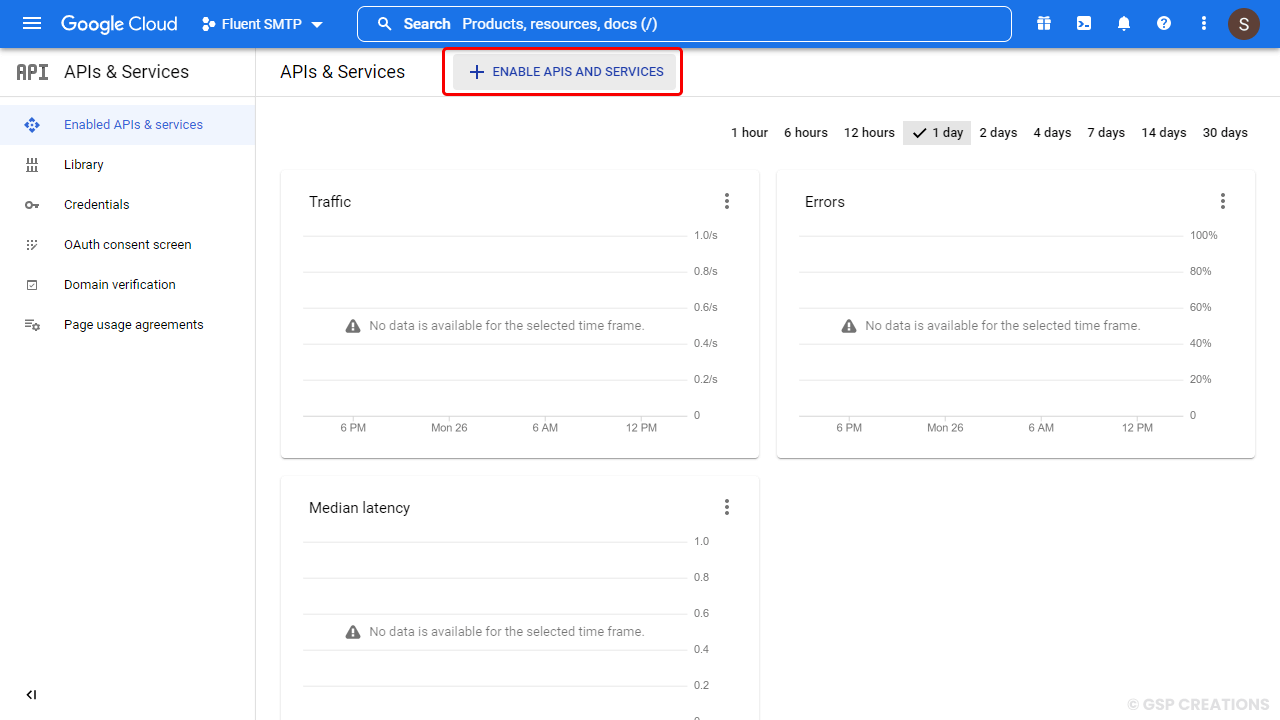Open Errors chart options menu
The height and width of the screenshot is (720, 1280).
click(x=1223, y=200)
